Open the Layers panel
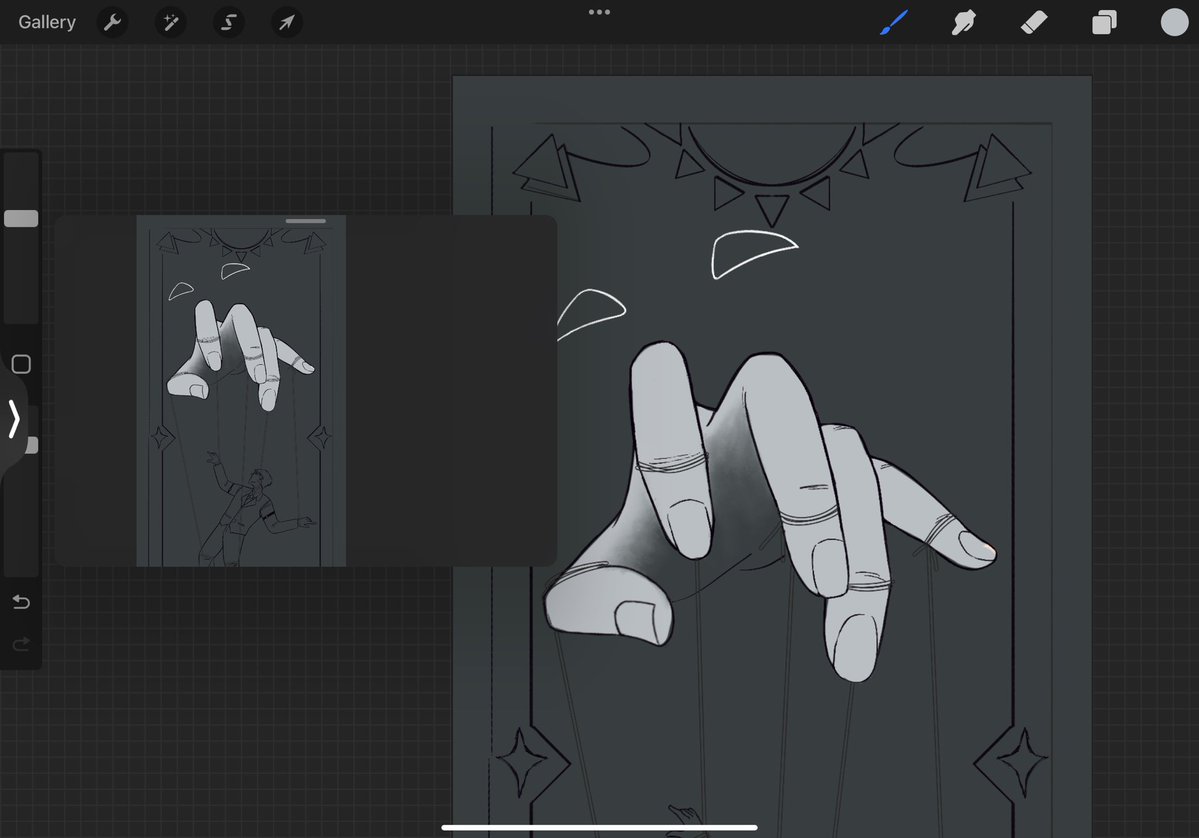Image resolution: width=1199 pixels, height=838 pixels. (x=1103, y=22)
